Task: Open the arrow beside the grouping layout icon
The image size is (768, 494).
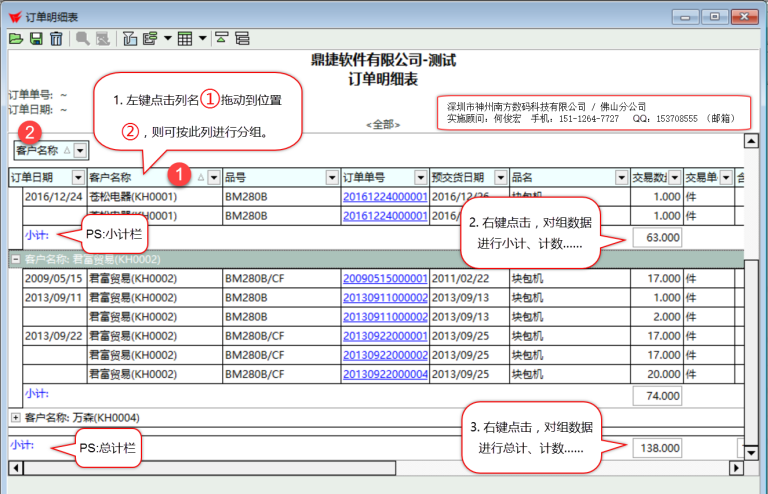Action: (168, 38)
